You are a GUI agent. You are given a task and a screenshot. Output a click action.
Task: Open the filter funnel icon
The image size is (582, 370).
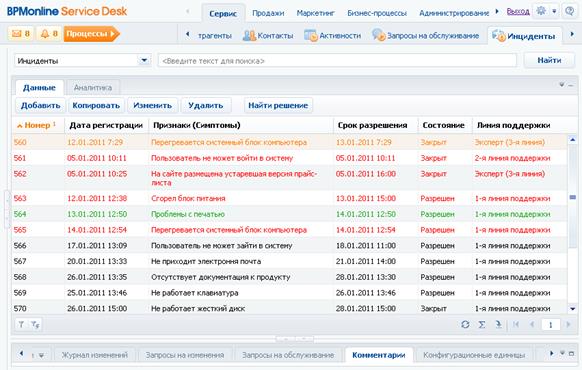coord(21,325)
